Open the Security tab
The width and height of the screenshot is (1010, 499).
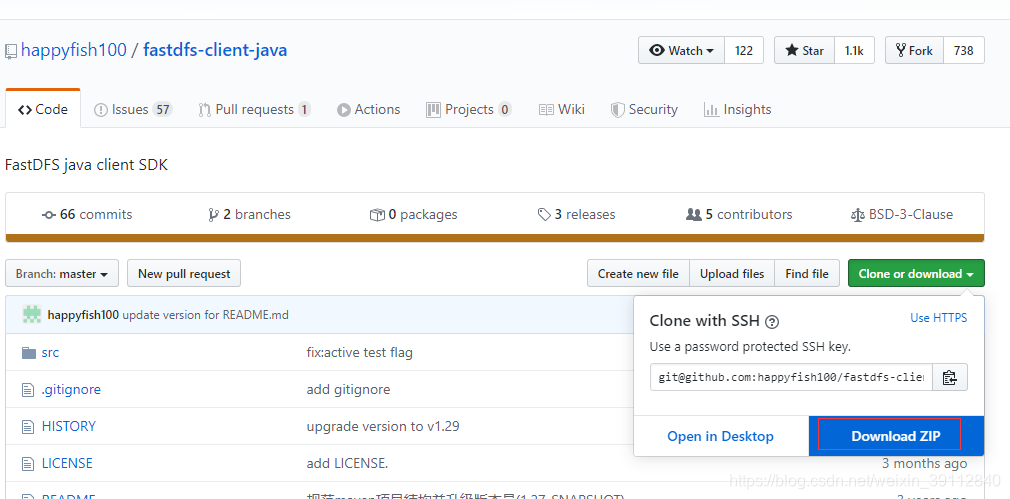(x=644, y=109)
